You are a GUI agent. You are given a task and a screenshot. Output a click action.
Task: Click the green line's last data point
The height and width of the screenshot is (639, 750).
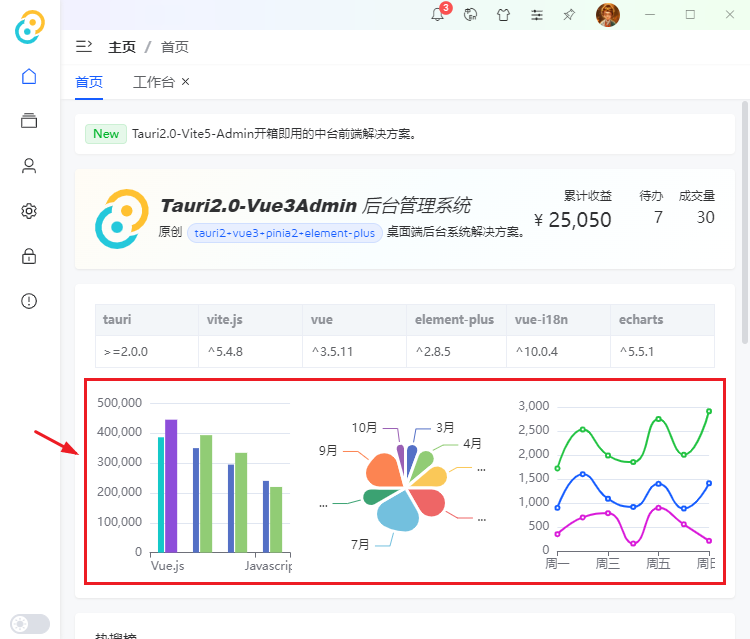pos(709,411)
